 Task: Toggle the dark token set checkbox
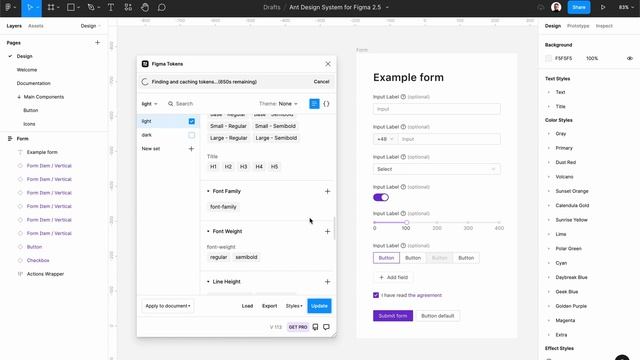(191, 135)
